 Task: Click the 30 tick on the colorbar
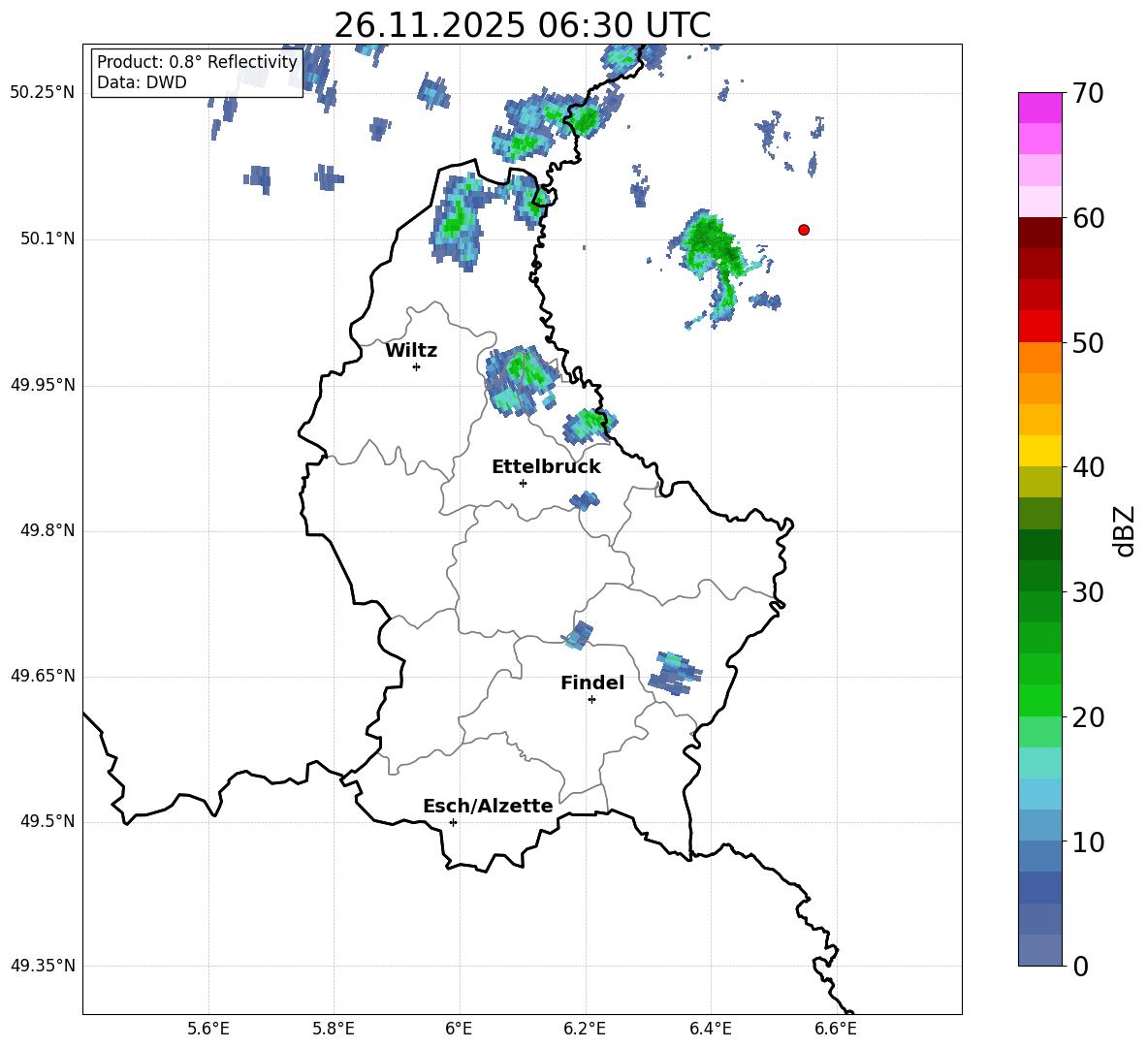pos(1088,592)
